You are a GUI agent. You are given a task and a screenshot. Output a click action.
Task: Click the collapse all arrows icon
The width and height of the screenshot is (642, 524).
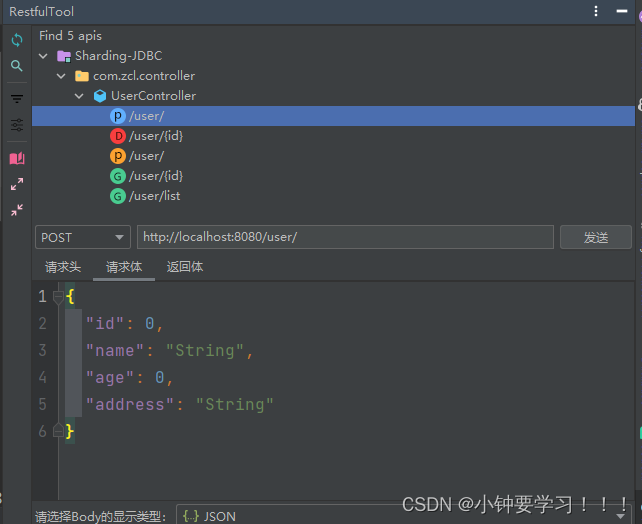(x=17, y=210)
